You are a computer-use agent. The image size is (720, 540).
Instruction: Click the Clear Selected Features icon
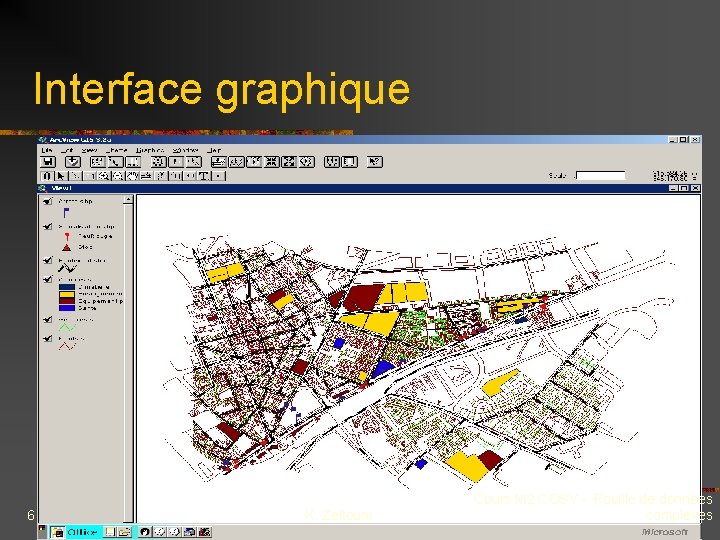point(349,162)
